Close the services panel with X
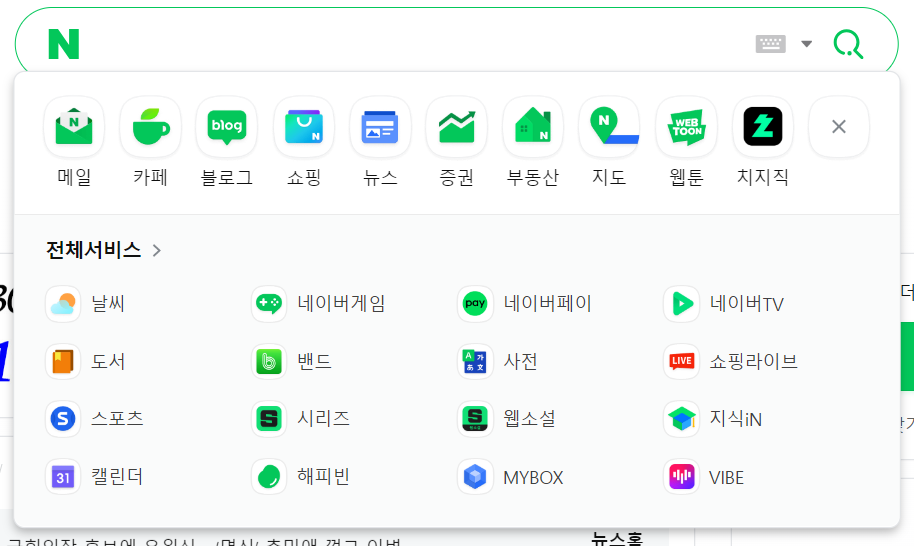This screenshot has width=914, height=546. 839,126
